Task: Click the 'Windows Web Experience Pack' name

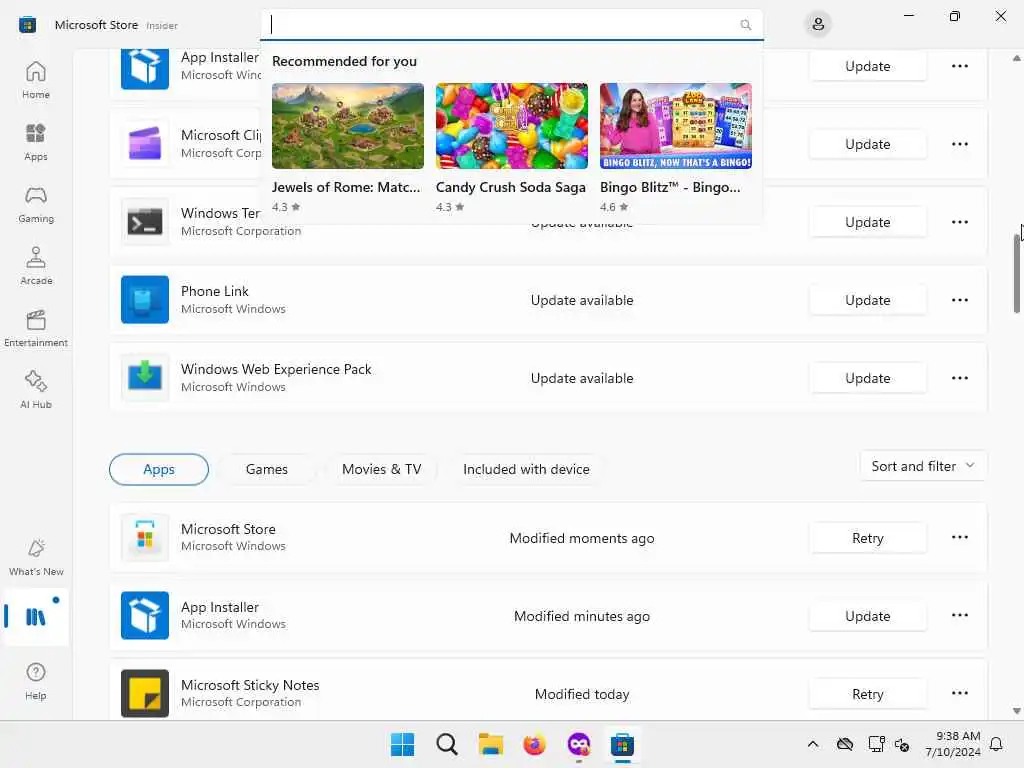Action: (276, 369)
